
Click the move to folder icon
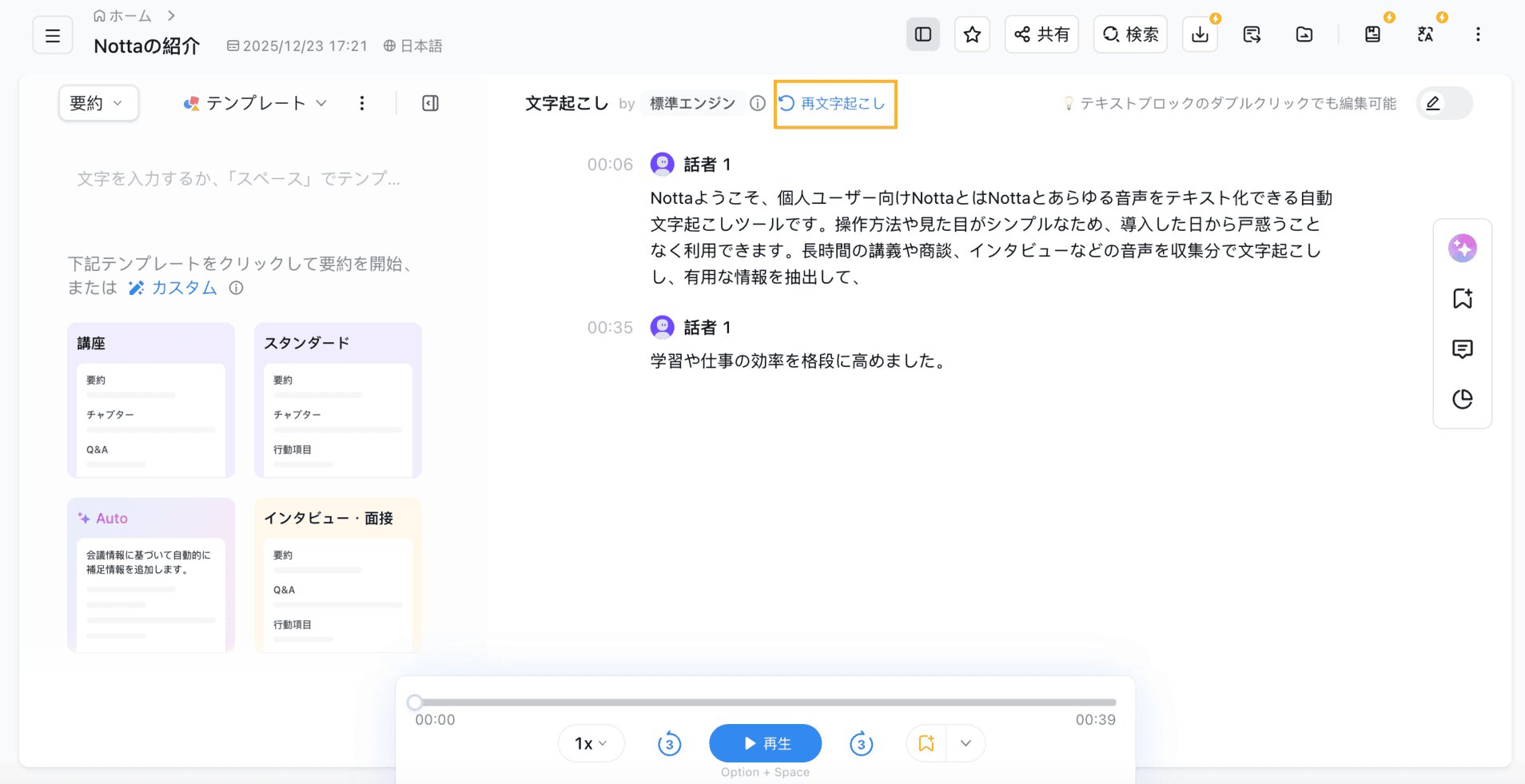tap(1304, 34)
